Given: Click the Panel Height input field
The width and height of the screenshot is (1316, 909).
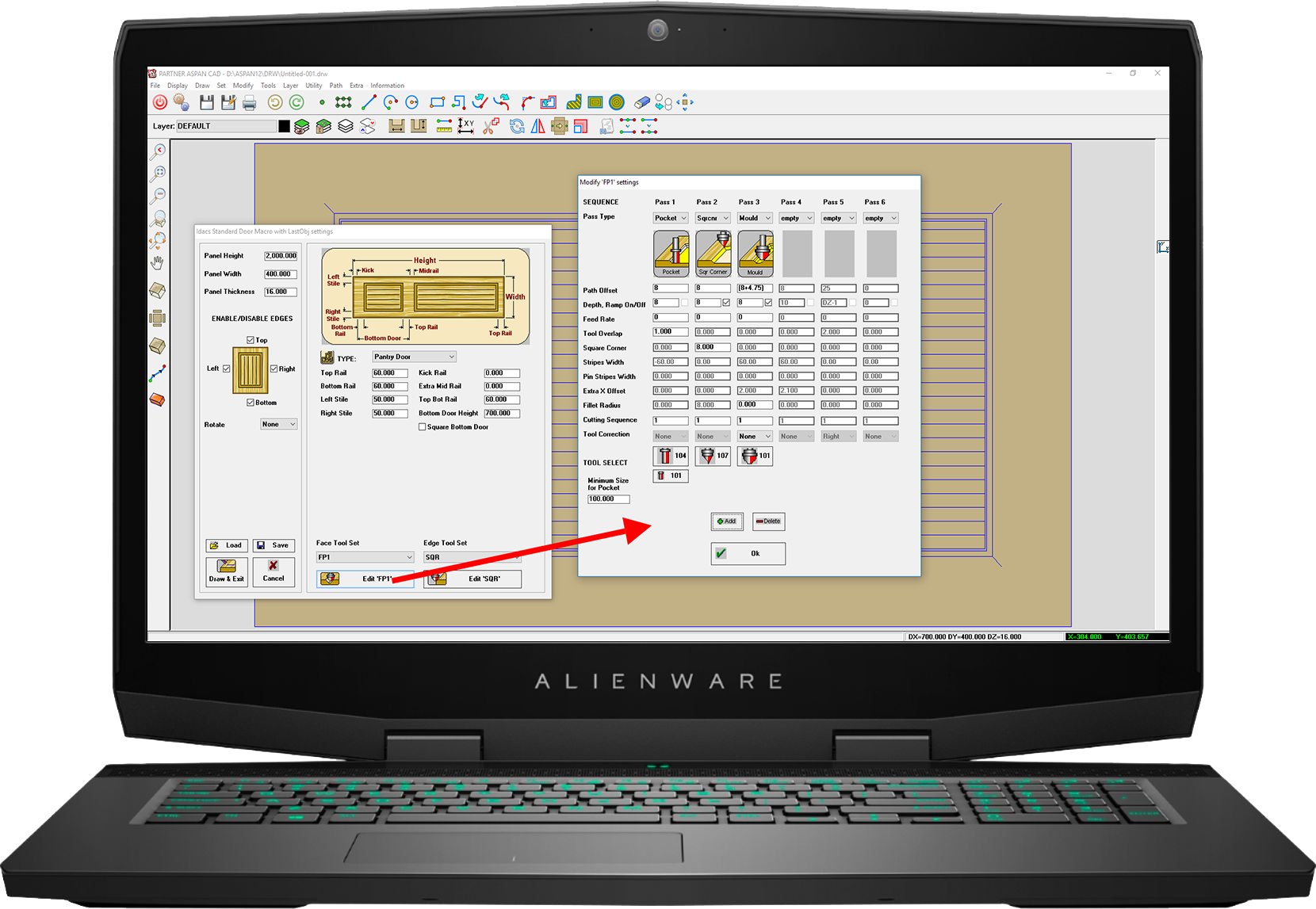Looking at the screenshot, I should point(281,256).
